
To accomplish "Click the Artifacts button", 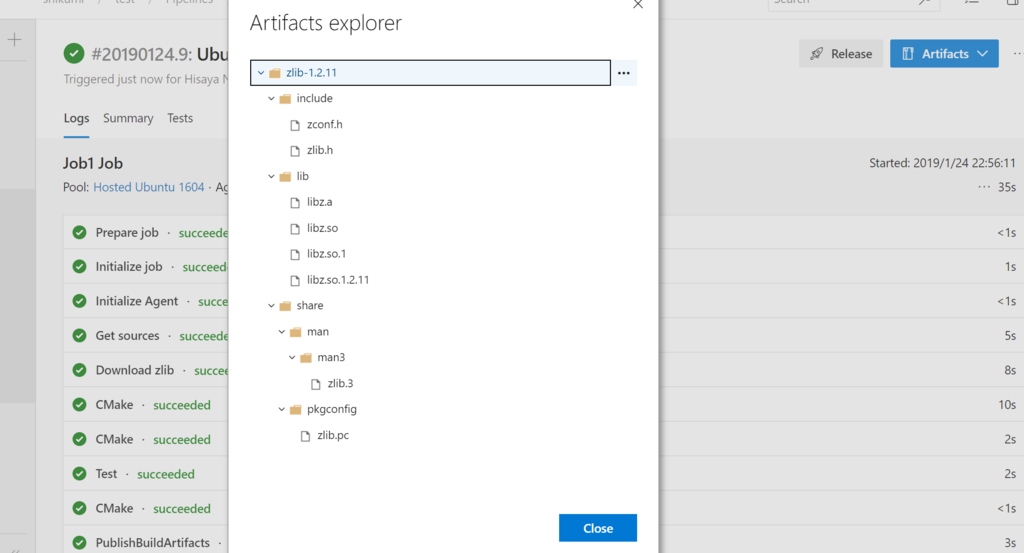I will click(944, 54).
